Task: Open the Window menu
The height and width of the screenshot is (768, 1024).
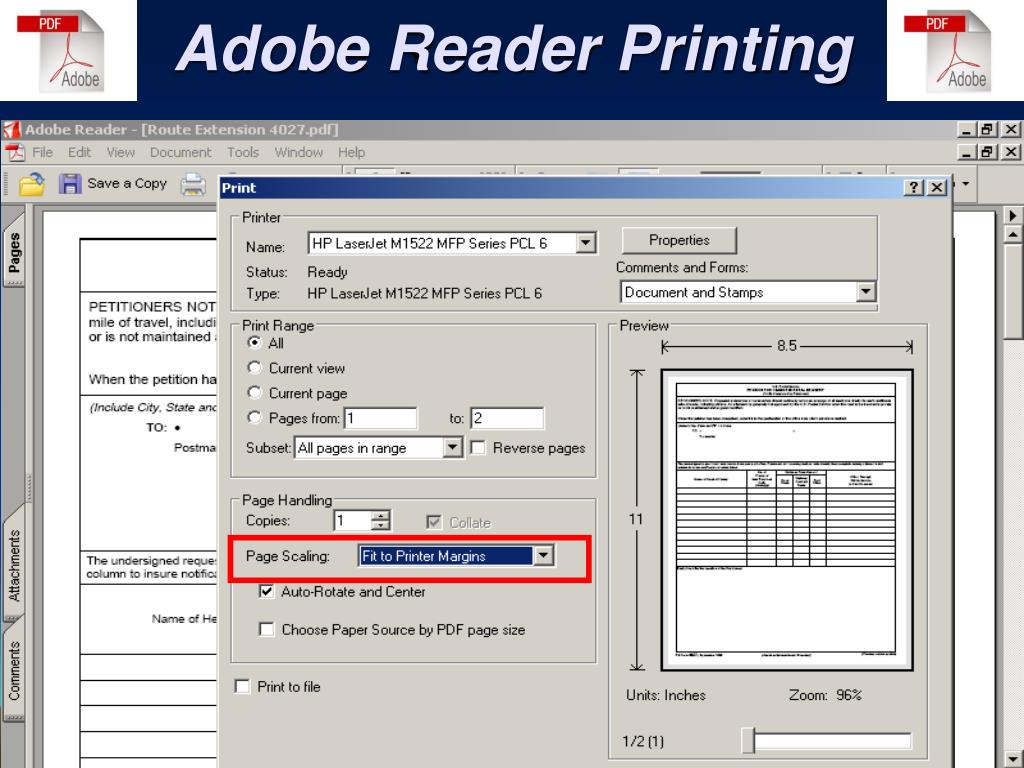Action: 298,152
